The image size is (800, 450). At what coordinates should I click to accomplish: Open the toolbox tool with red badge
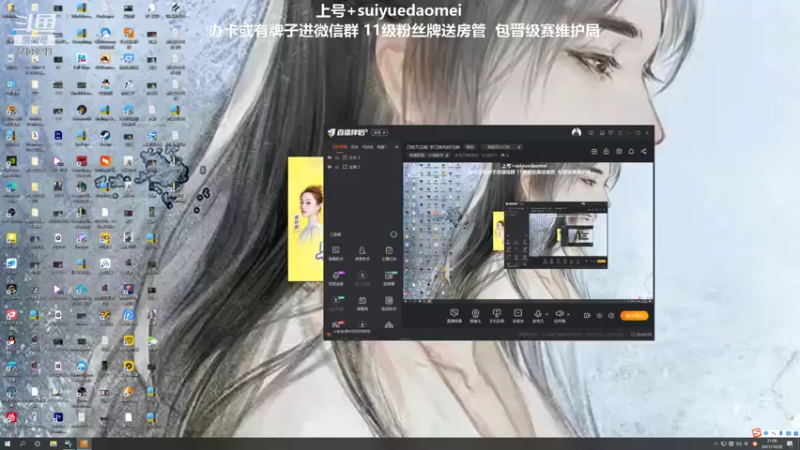click(337, 325)
